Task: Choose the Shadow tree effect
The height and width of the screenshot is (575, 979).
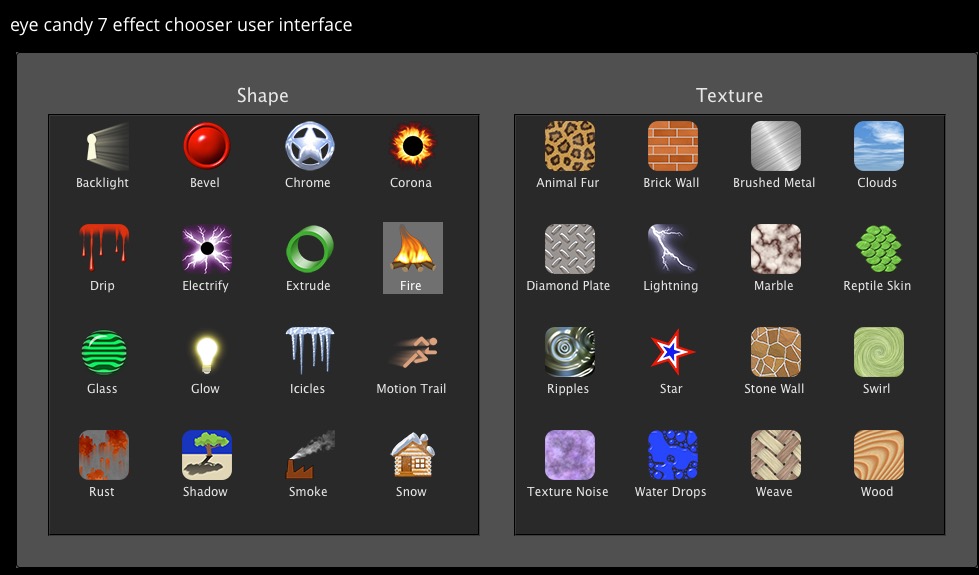Action: [207, 455]
